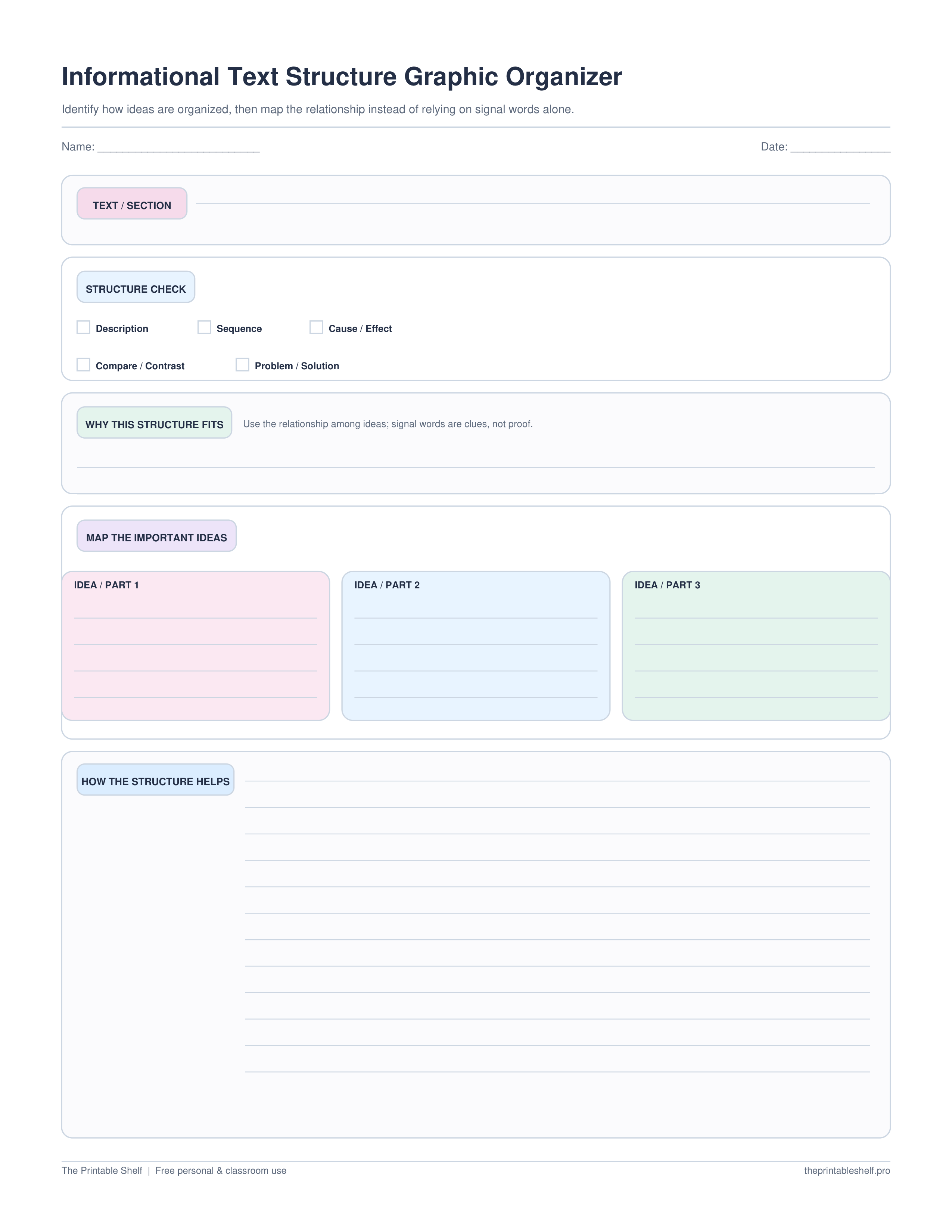Select the Problem / Solution checkbox
The image size is (952, 1232).
tap(243, 364)
